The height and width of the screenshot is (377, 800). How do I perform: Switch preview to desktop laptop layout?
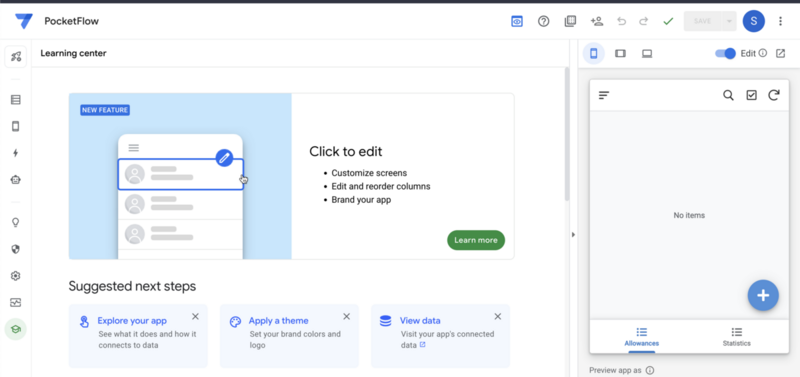click(x=647, y=54)
